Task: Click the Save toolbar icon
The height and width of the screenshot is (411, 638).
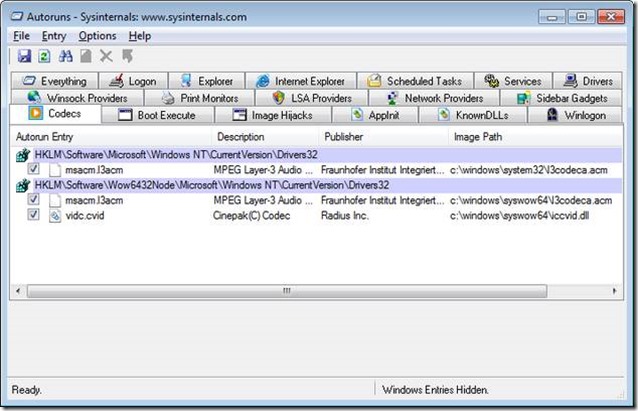Action: (x=24, y=56)
